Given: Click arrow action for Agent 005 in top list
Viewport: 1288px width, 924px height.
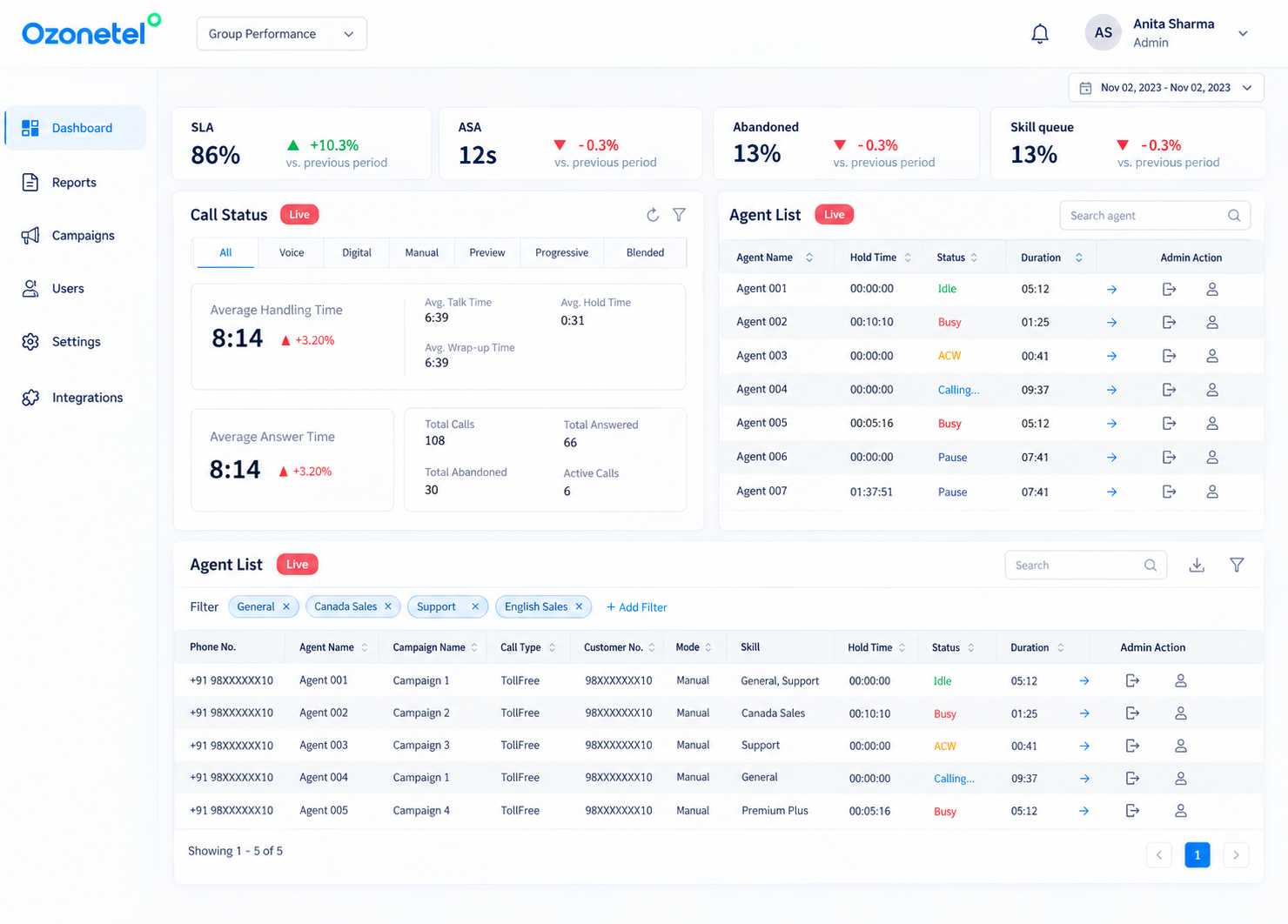Looking at the screenshot, I should point(1111,424).
